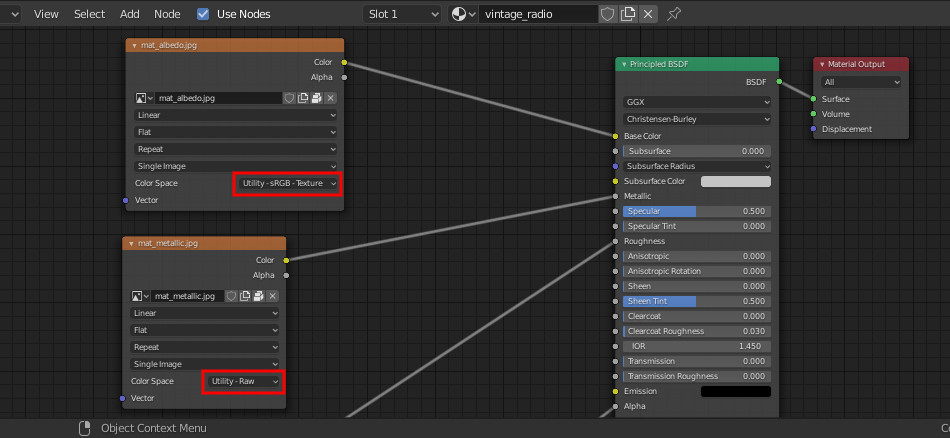Collapse the mat_albedo.jpg node
The height and width of the screenshot is (438, 950).
134,45
